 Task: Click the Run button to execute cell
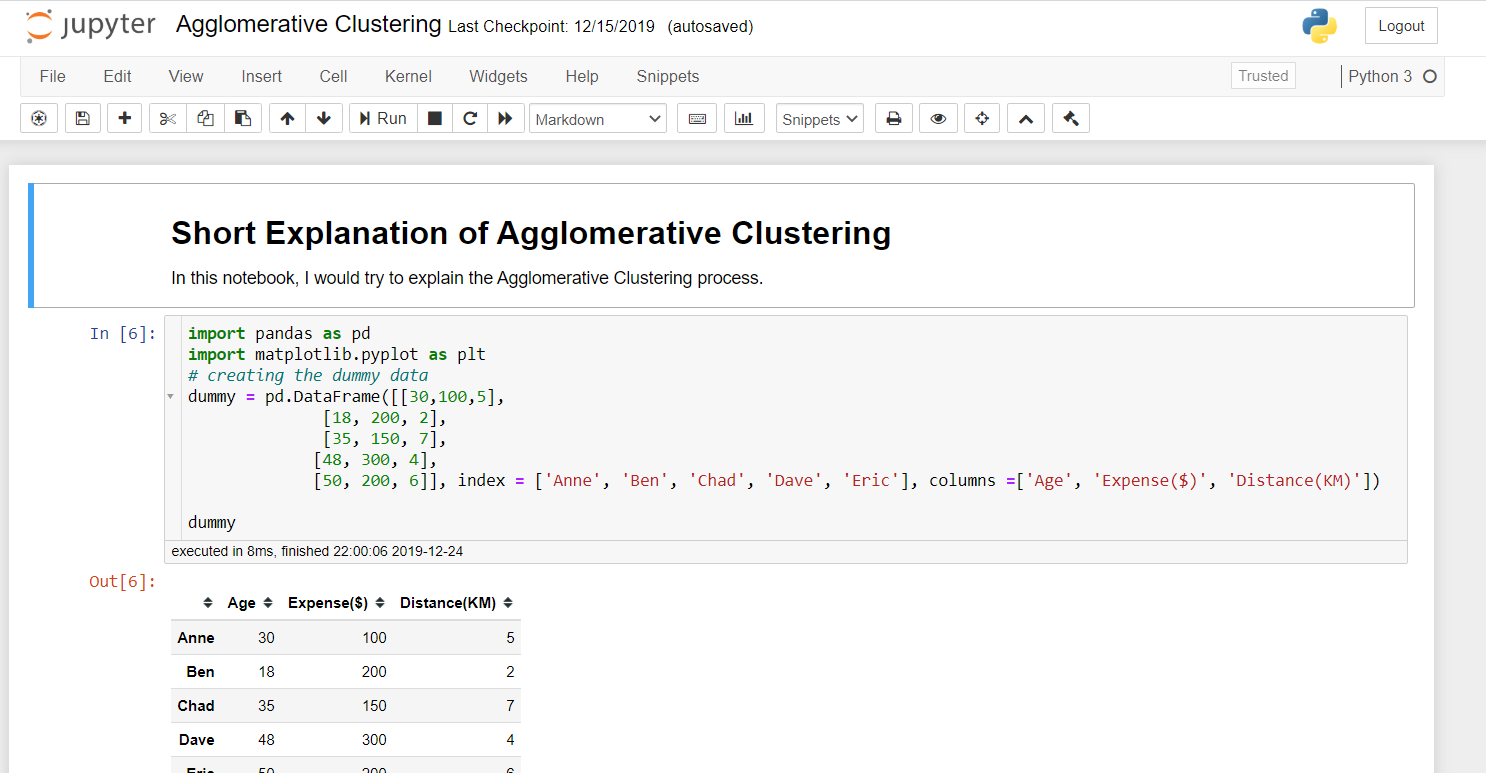pyautogui.click(x=382, y=117)
